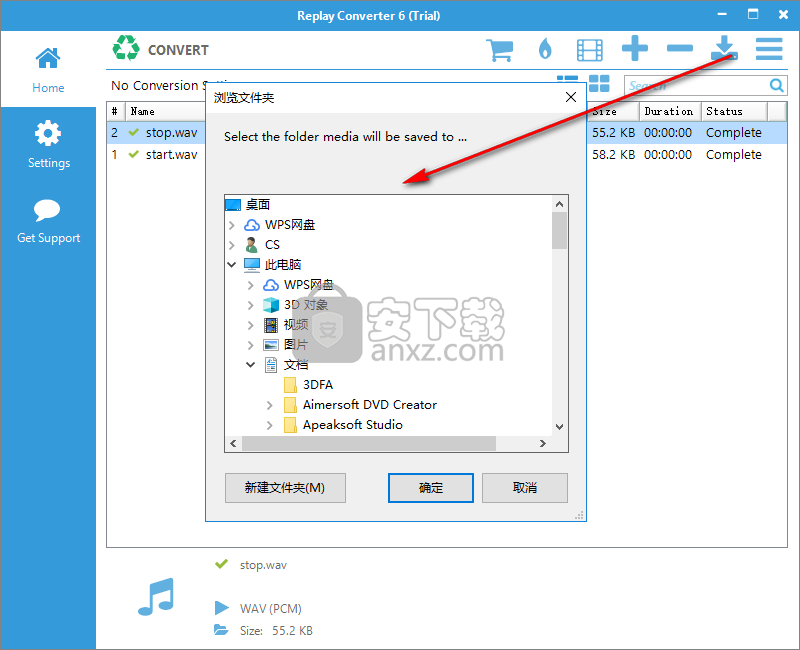
Task: Minimize the Replay Converter window
Action: 722,14
